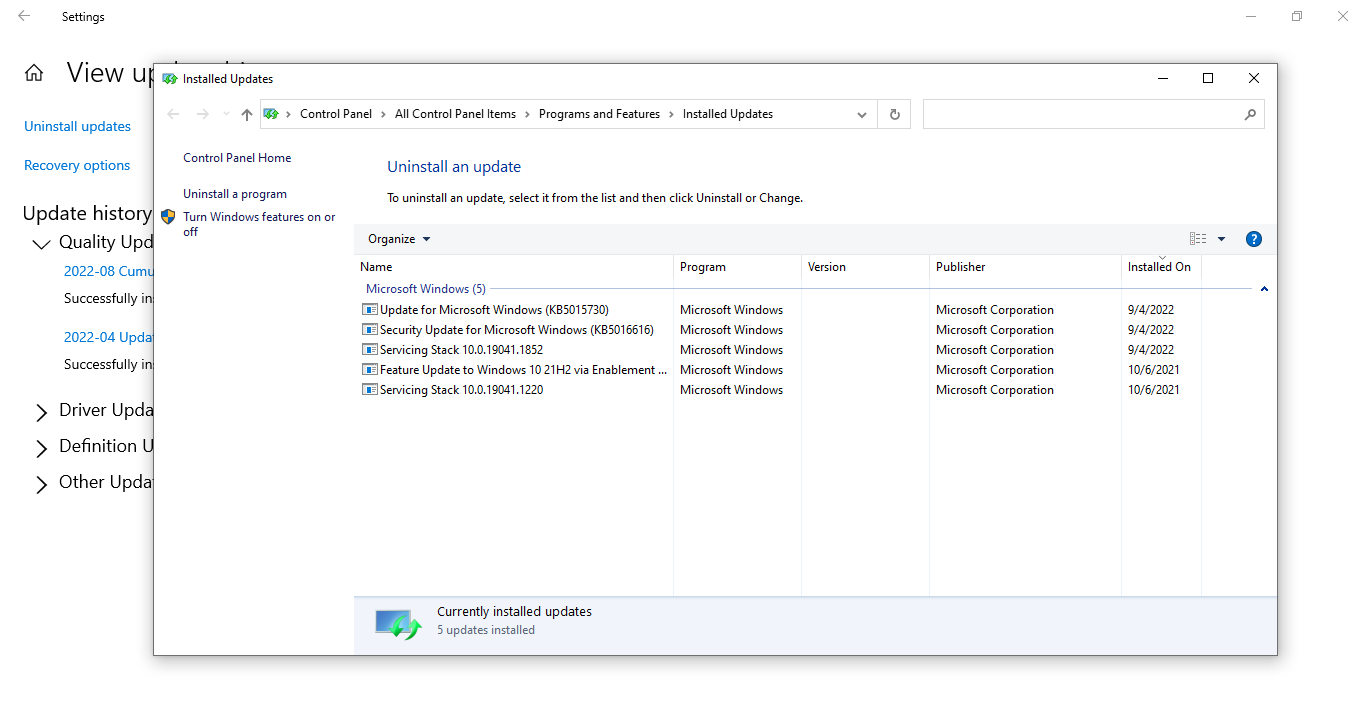Viewport: 1365px width, 723px height.
Task: Select Feature Update to Windows 10 21H2
Action: click(523, 370)
